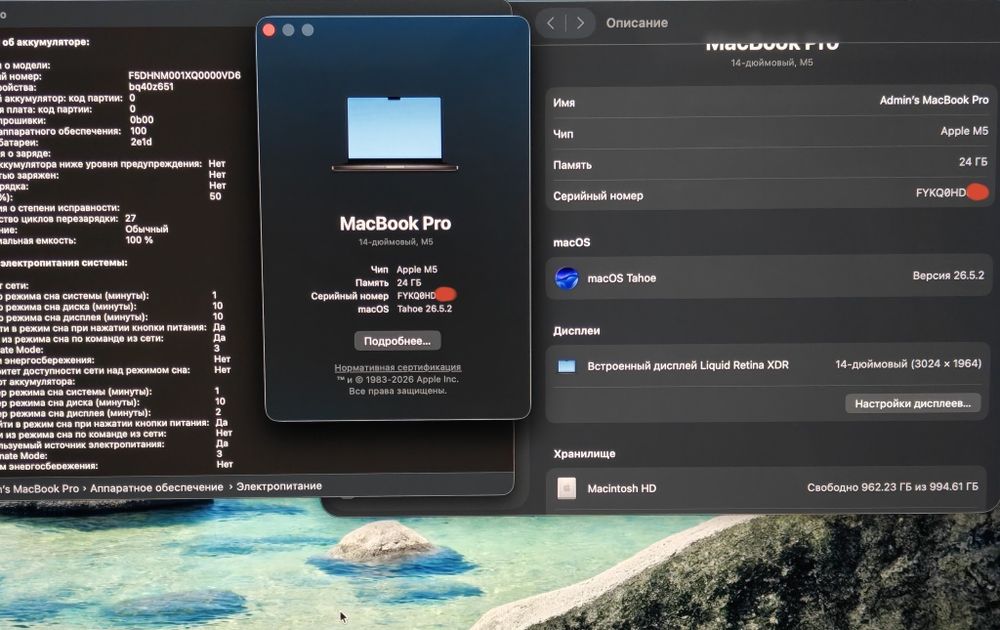Click the MacBook Pro laptop image

click(x=395, y=134)
